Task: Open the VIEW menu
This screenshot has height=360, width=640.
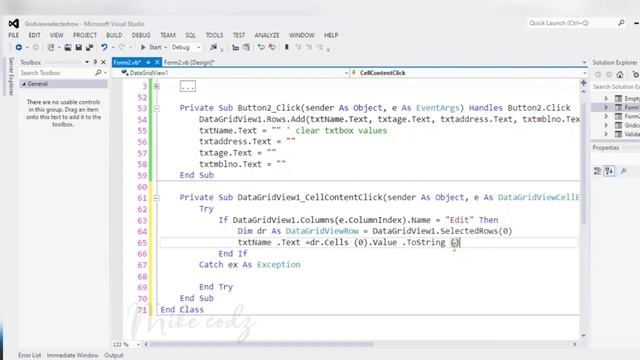Action: (x=56, y=36)
